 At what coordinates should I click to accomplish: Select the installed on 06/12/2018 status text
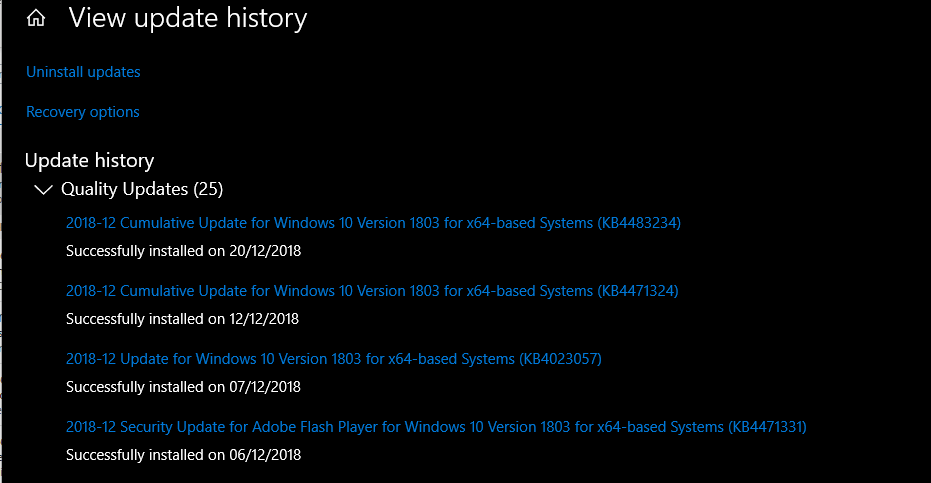[183, 454]
